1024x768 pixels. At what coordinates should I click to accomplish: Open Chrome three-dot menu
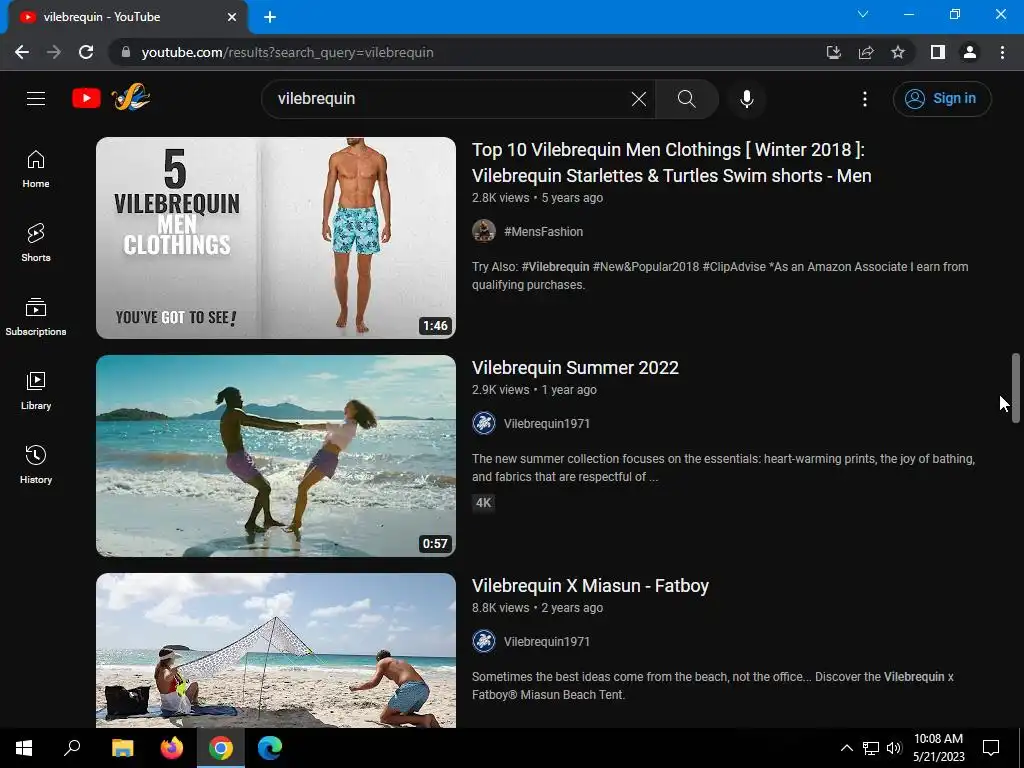[x=1002, y=52]
